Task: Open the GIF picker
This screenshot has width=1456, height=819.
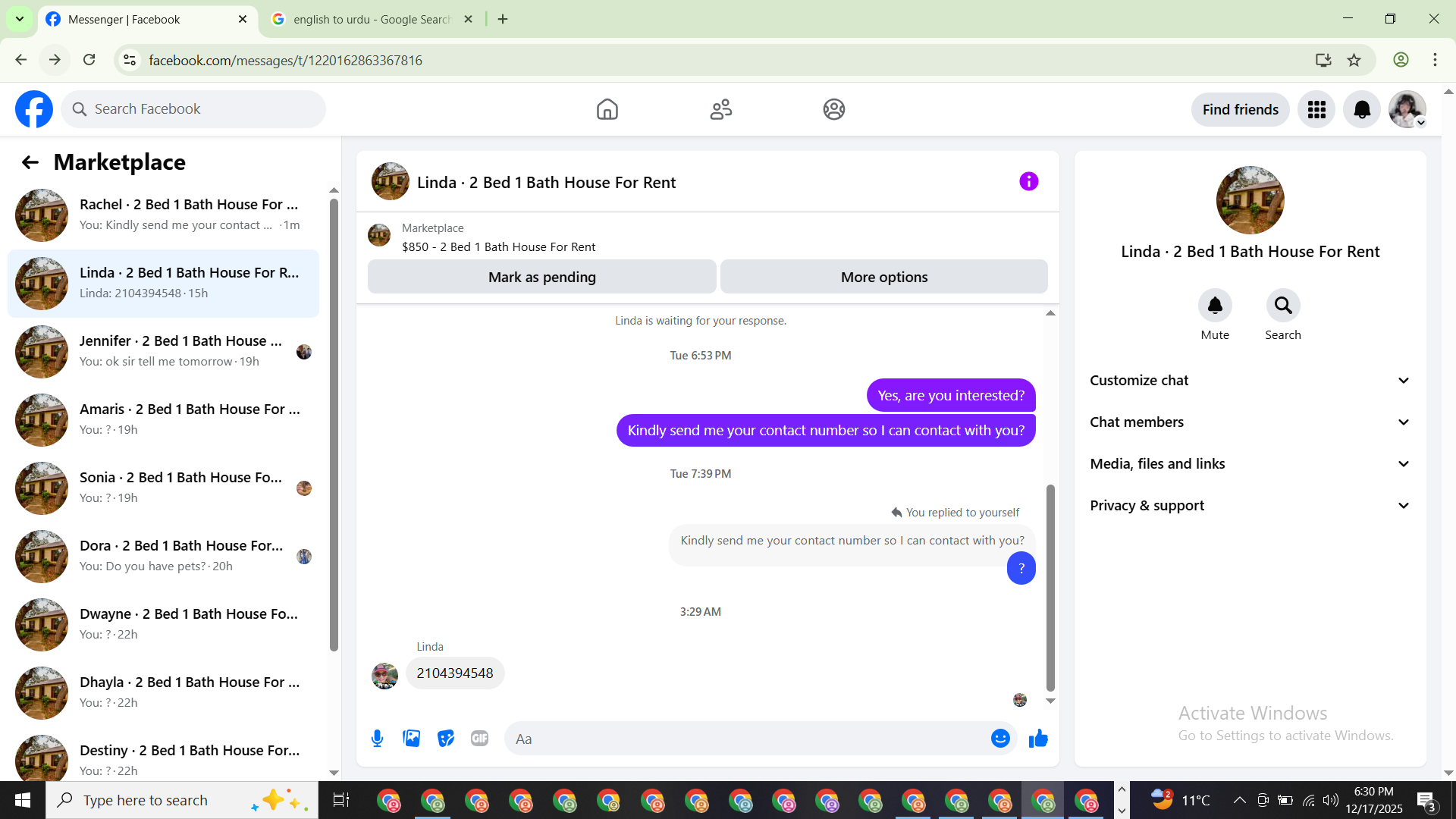Action: 479,739
